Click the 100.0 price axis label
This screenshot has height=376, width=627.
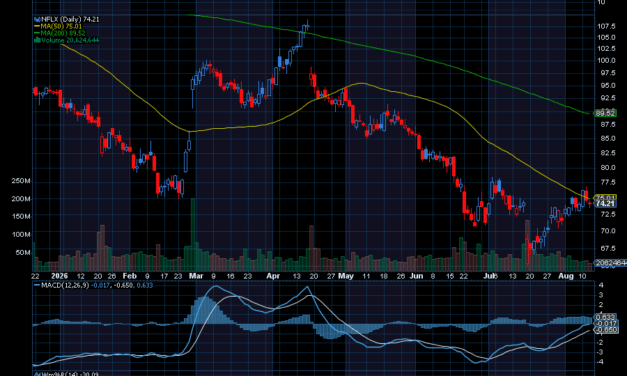pyautogui.click(x=606, y=60)
